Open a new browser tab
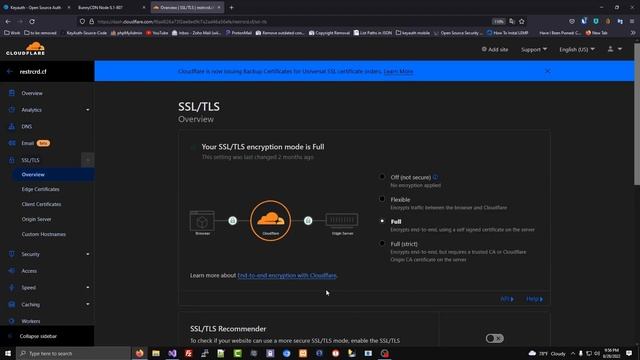Screen dimensions: 640x360 [x=231, y=7]
